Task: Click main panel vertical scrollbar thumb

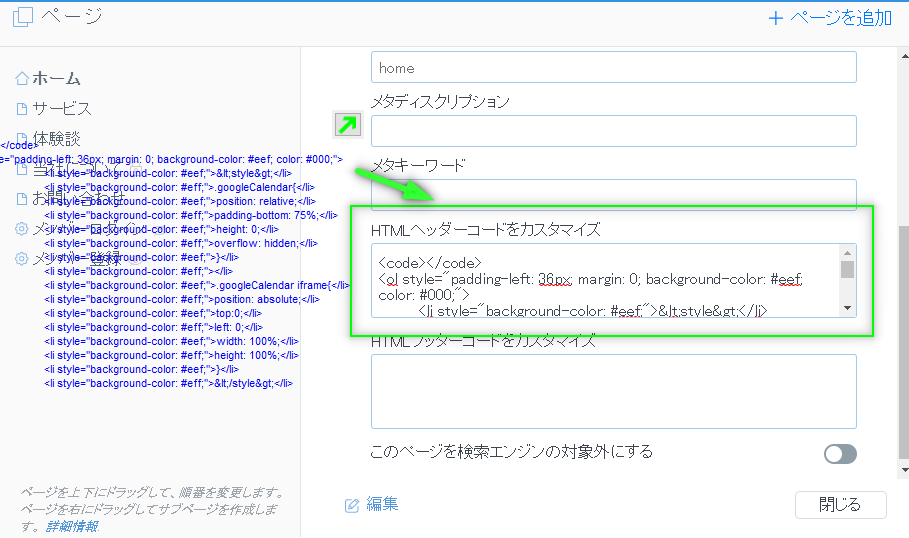Action: click(x=904, y=342)
